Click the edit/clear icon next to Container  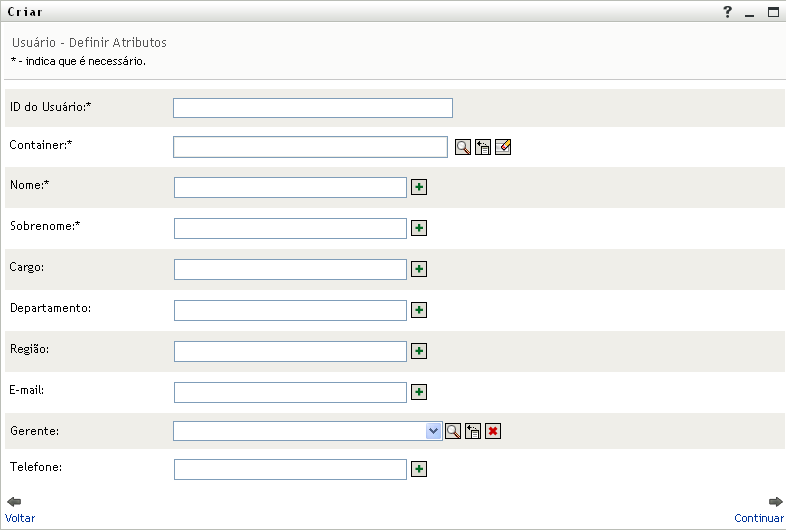503,147
